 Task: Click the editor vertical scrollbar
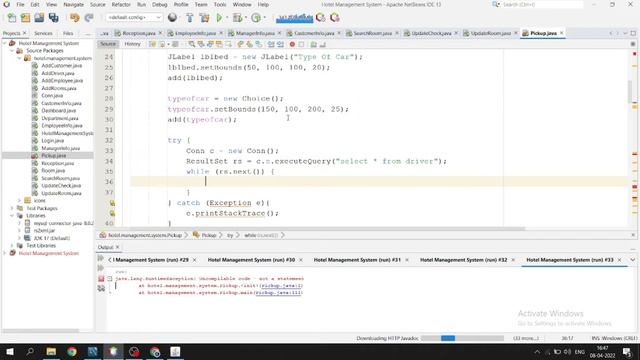pyautogui.click(x=630, y=91)
